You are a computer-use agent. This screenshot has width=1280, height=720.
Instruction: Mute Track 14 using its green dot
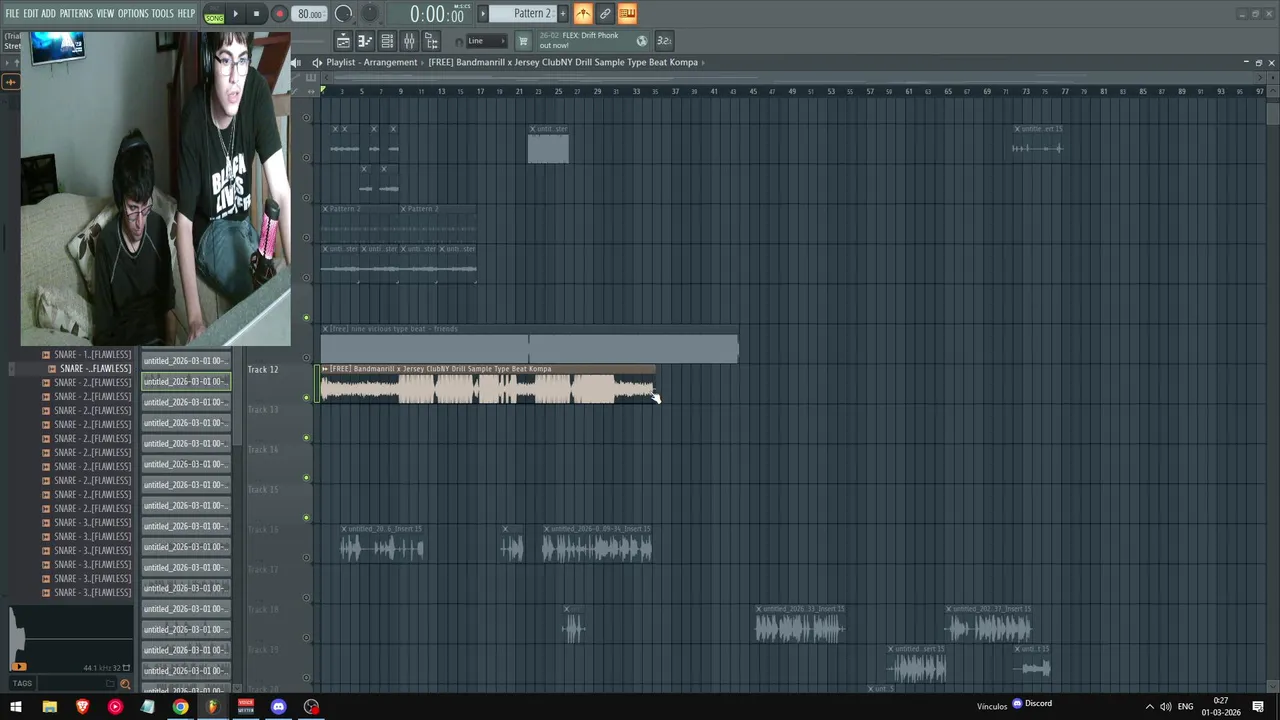point(307,477)
